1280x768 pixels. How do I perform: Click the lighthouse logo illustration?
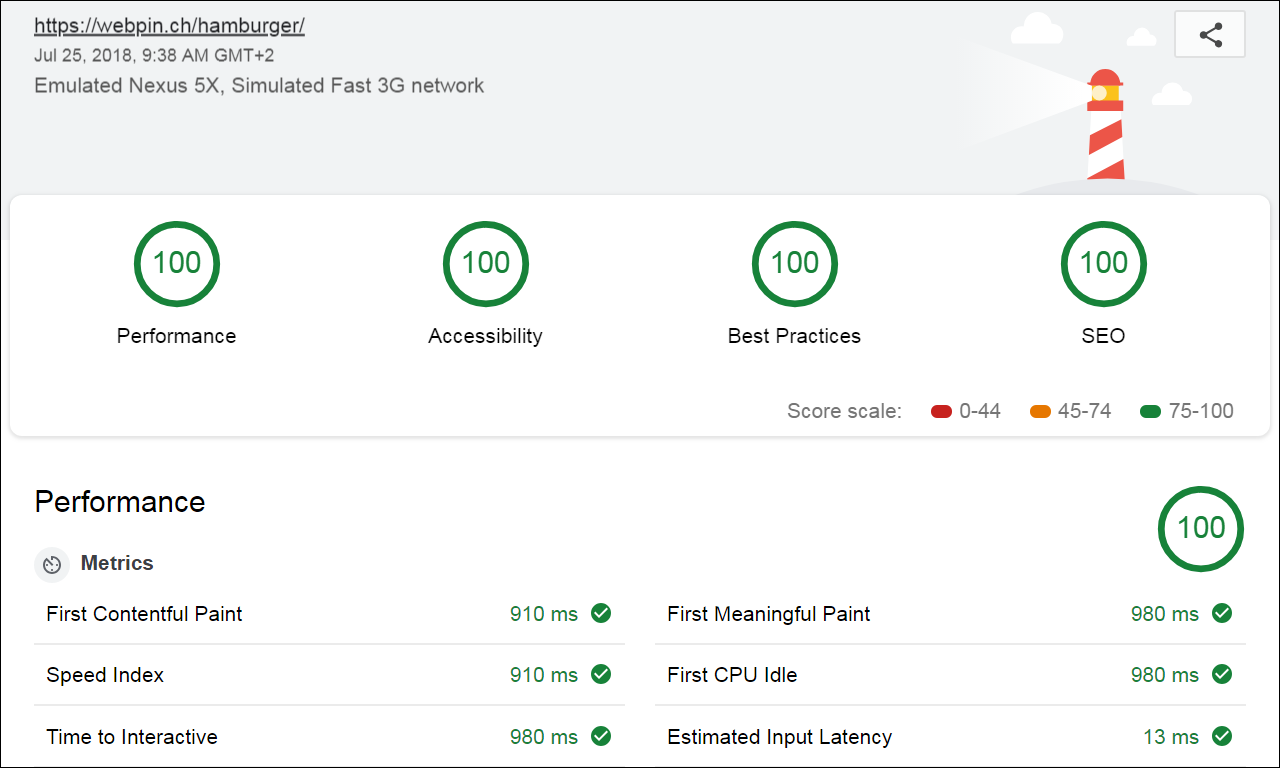tap(1105, 125)
